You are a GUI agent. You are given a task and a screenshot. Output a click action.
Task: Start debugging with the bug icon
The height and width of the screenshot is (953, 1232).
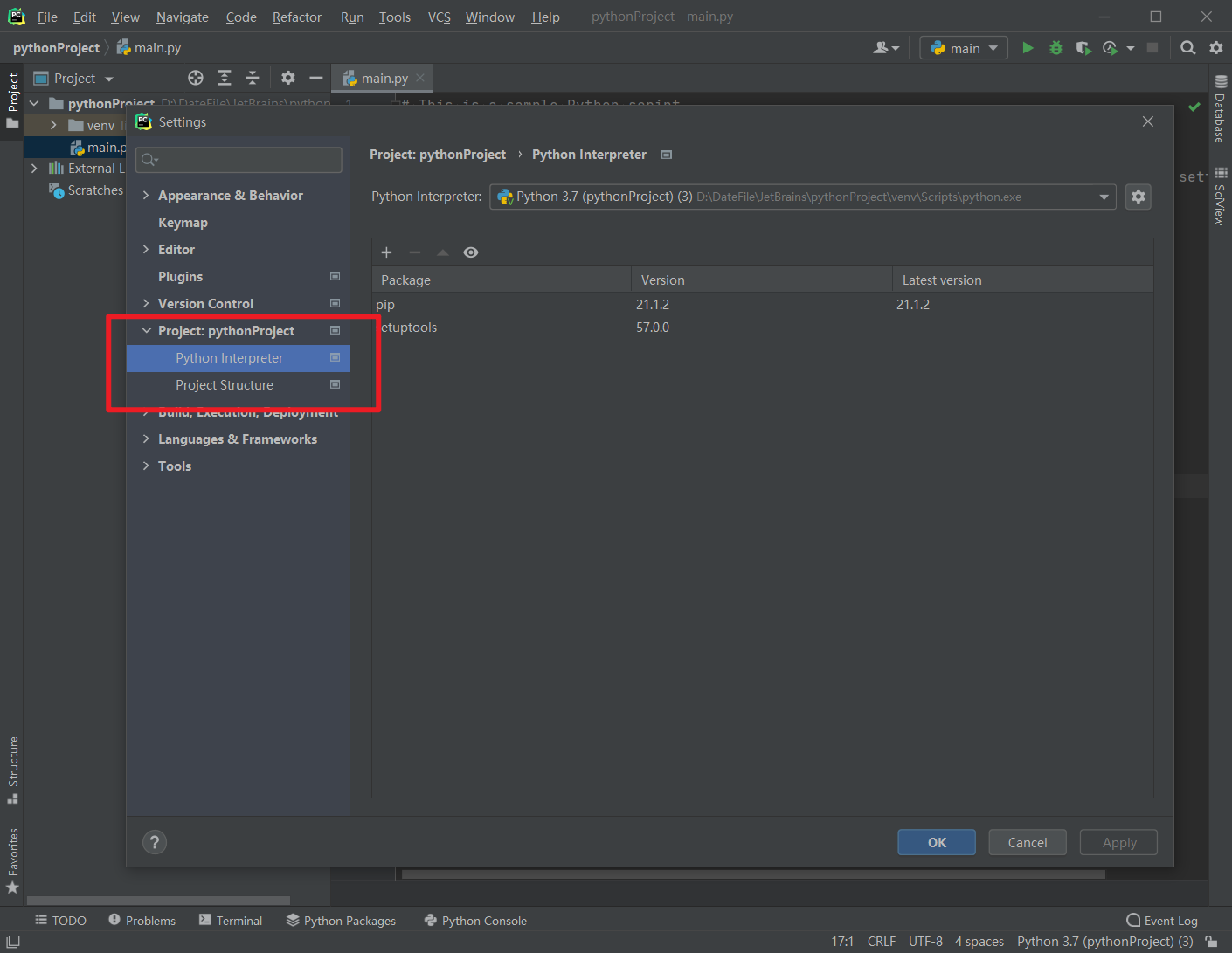click(x=1056, y=48)
